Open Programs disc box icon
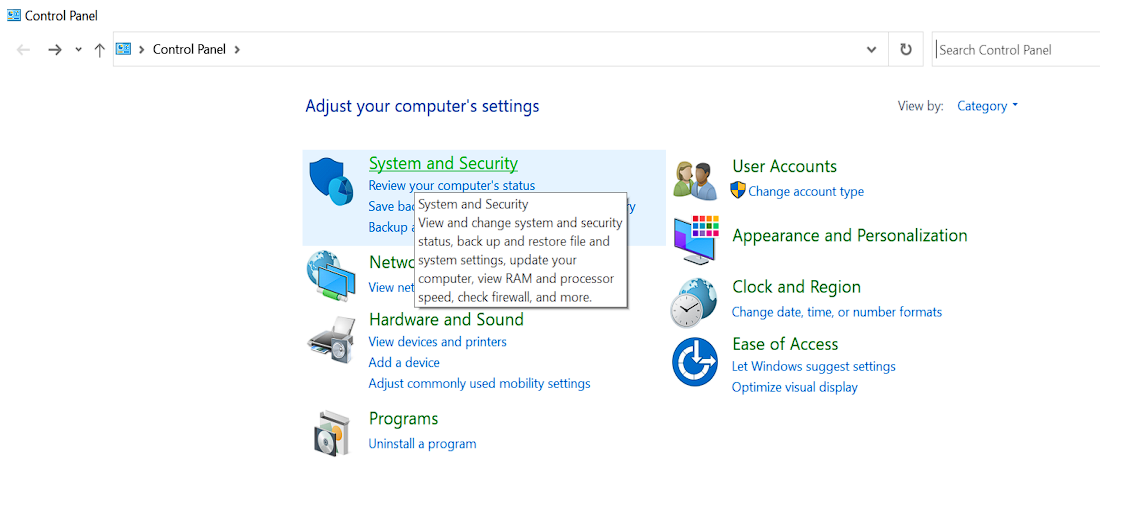The width and height of the screenshot is (1125, 514). coord(331,433)
